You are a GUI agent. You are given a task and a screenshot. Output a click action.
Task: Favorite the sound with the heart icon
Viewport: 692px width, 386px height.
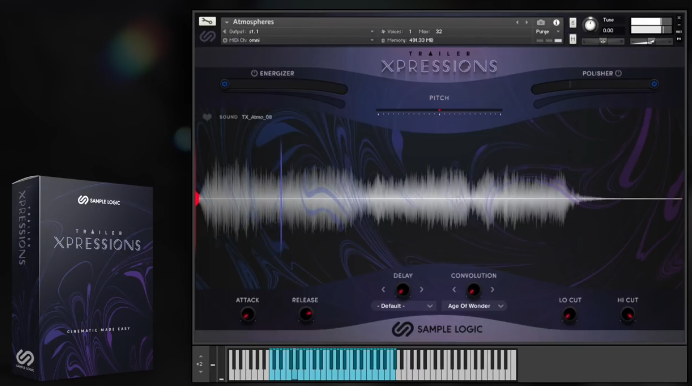pyautogui.click(x=207, y=117)
